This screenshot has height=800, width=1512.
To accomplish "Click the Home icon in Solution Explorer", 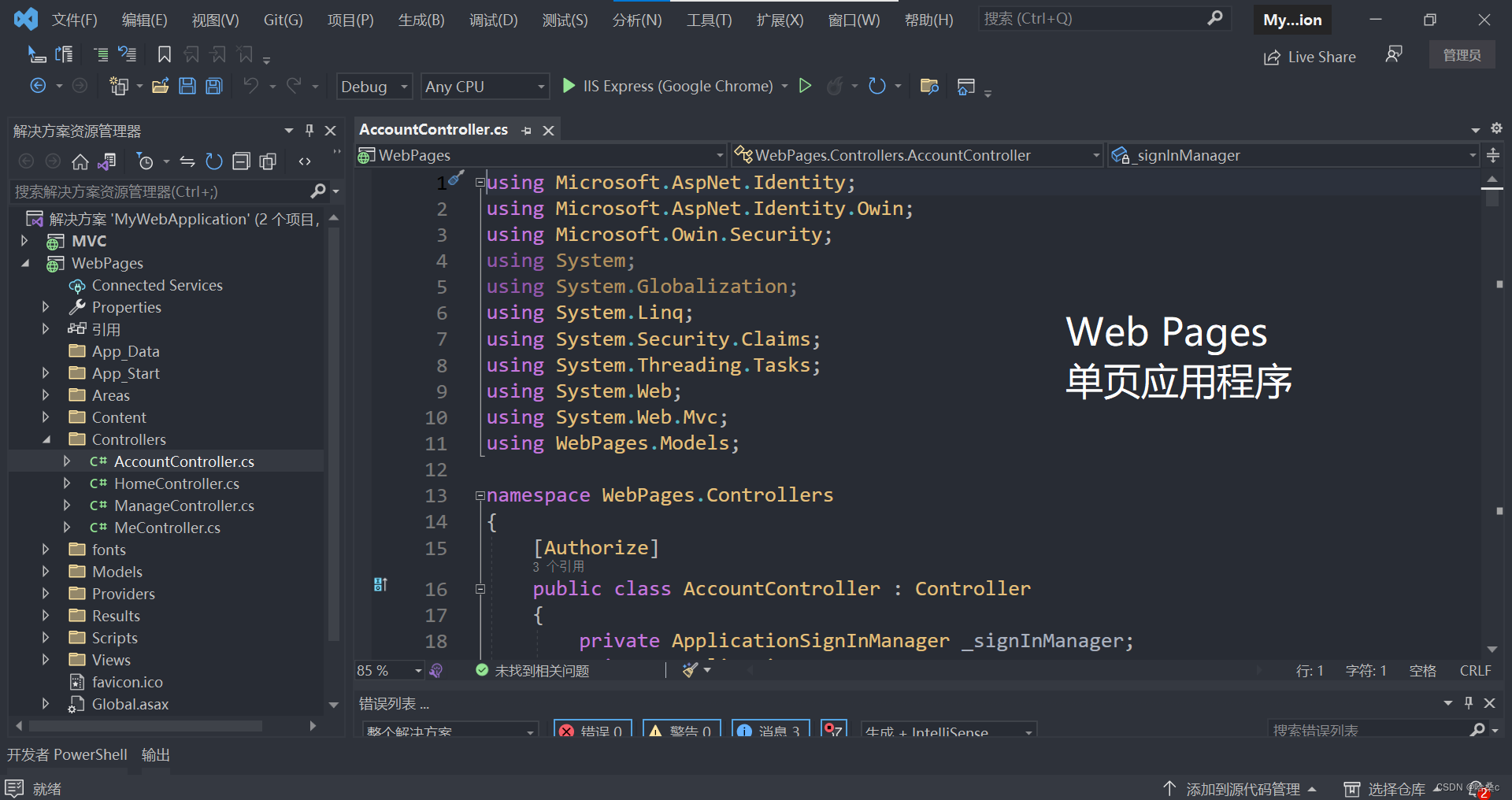I will tap(80, 161).
